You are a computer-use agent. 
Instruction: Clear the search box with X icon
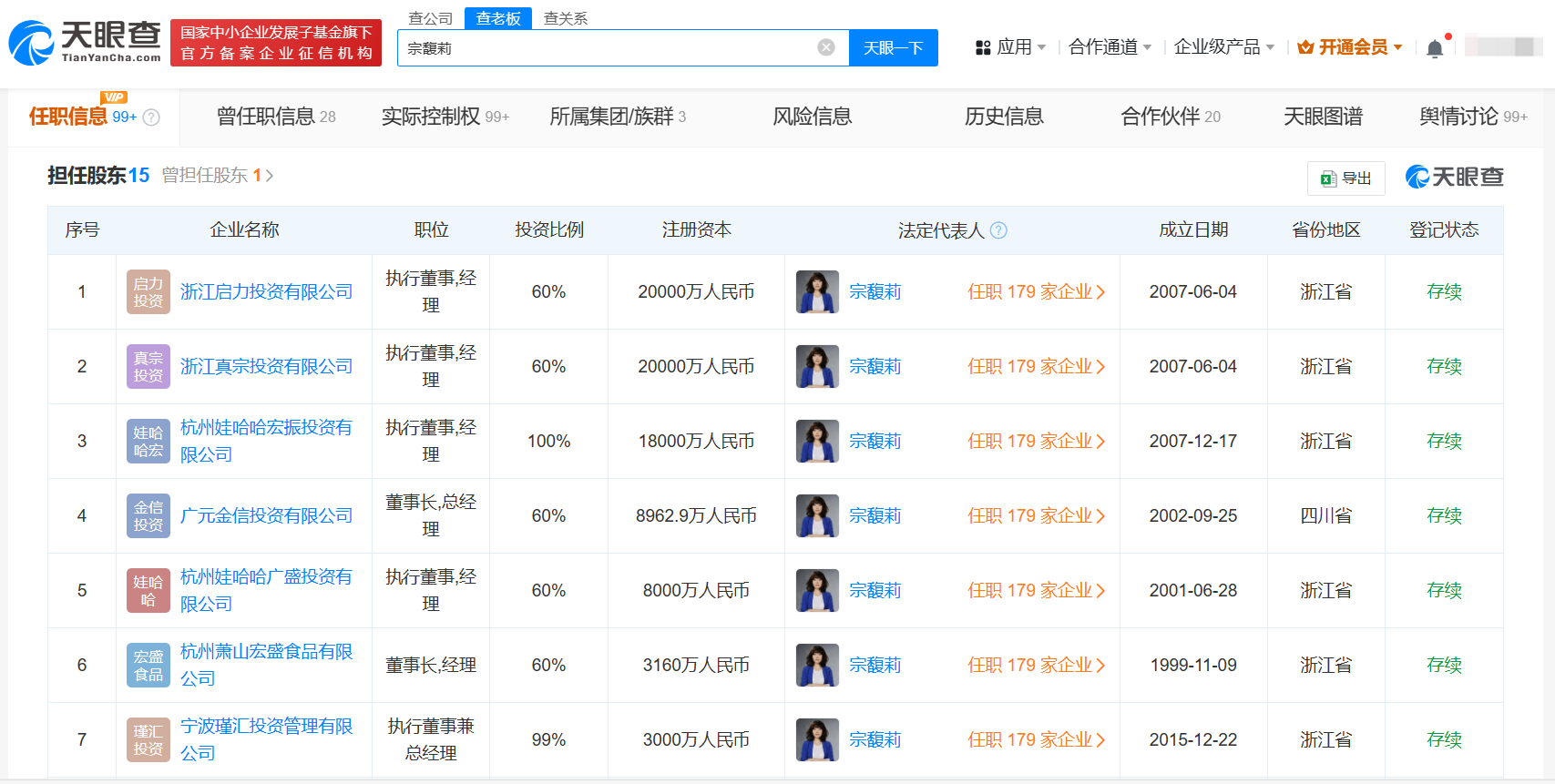click(826, 47)
